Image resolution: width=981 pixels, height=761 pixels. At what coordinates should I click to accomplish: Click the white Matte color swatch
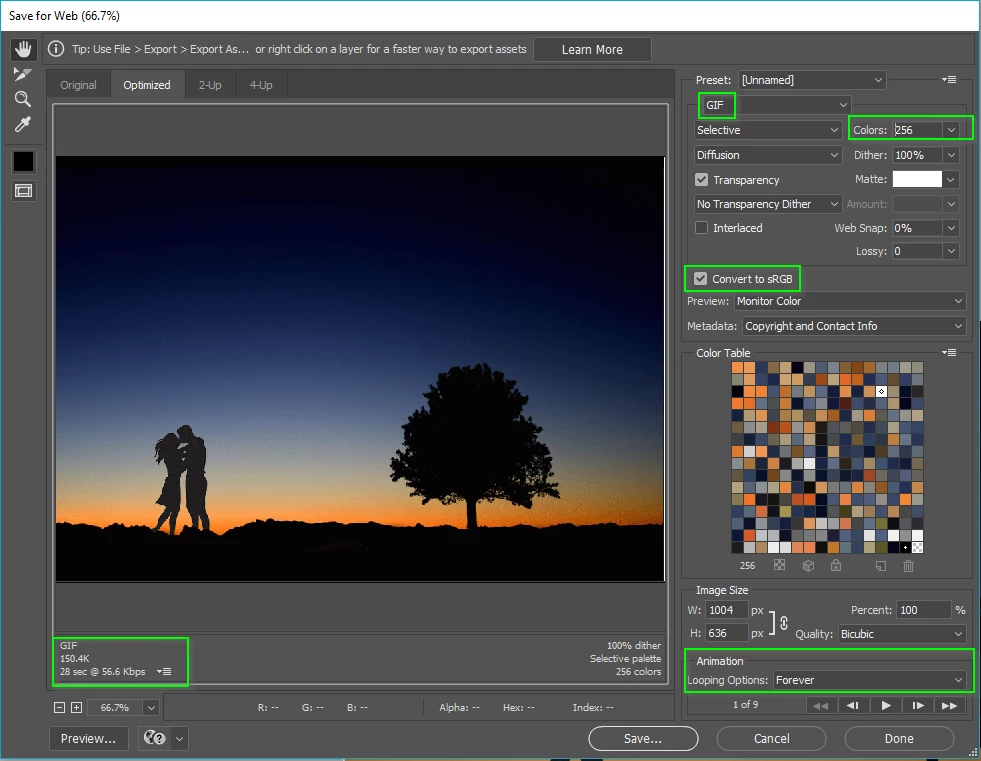pos(917,179)
